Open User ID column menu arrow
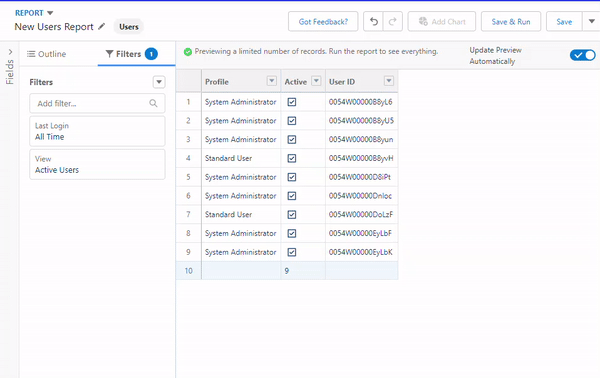 pyautogui.click(x=389, y=81)
